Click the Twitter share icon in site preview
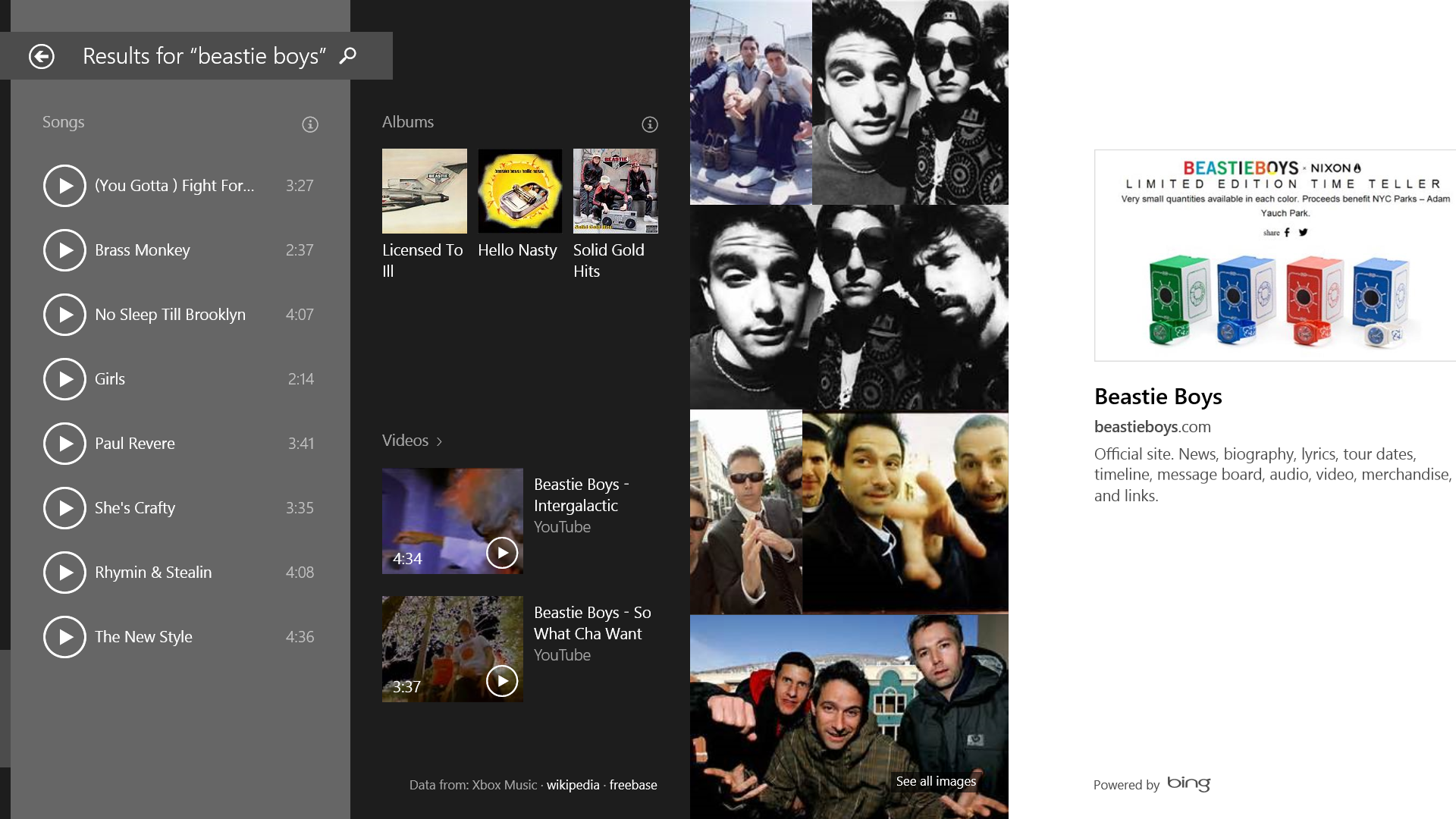Viewport: 1456px width, 819px height. pos(1303,232)
